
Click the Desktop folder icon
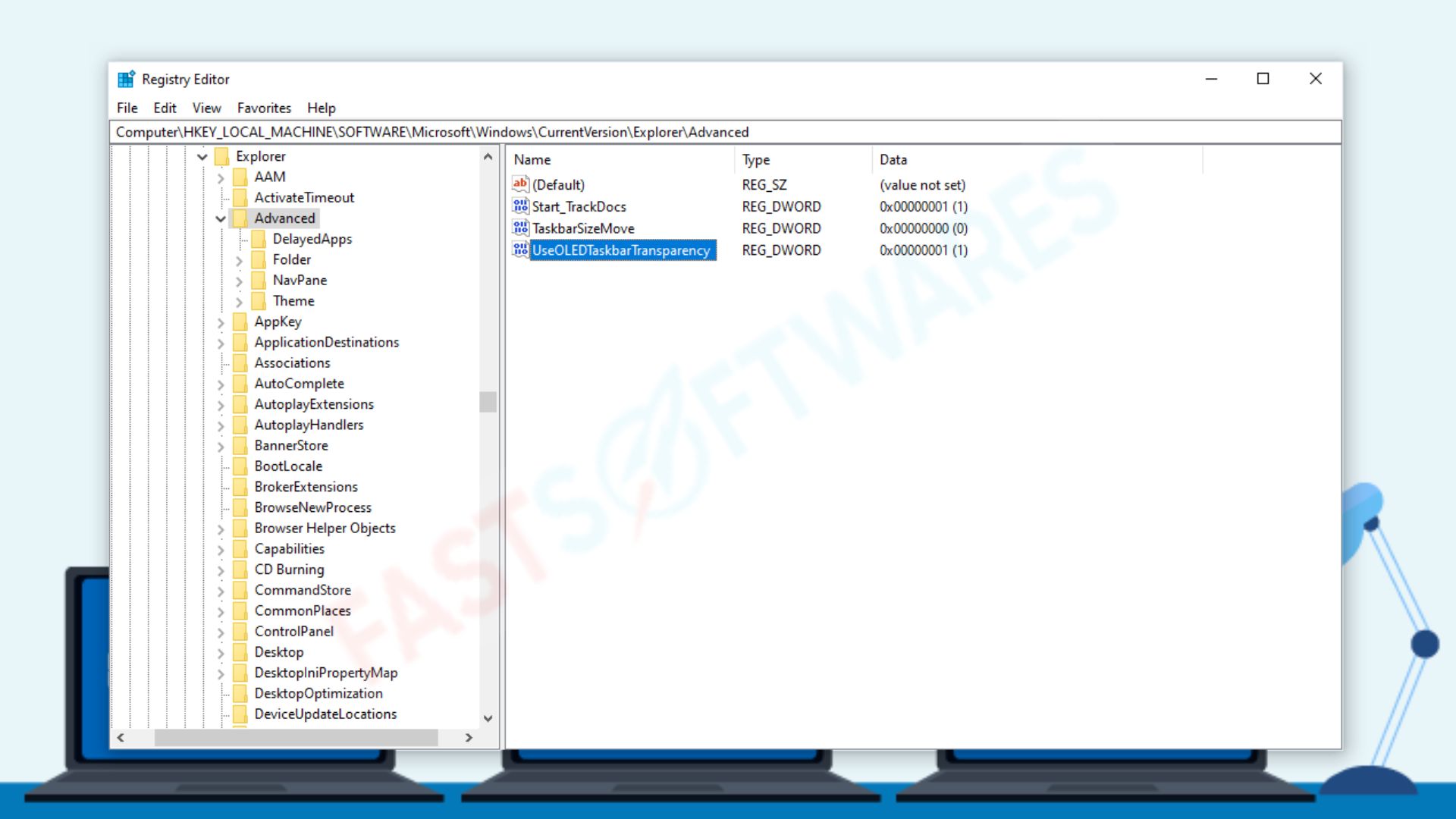click(240, 652)
